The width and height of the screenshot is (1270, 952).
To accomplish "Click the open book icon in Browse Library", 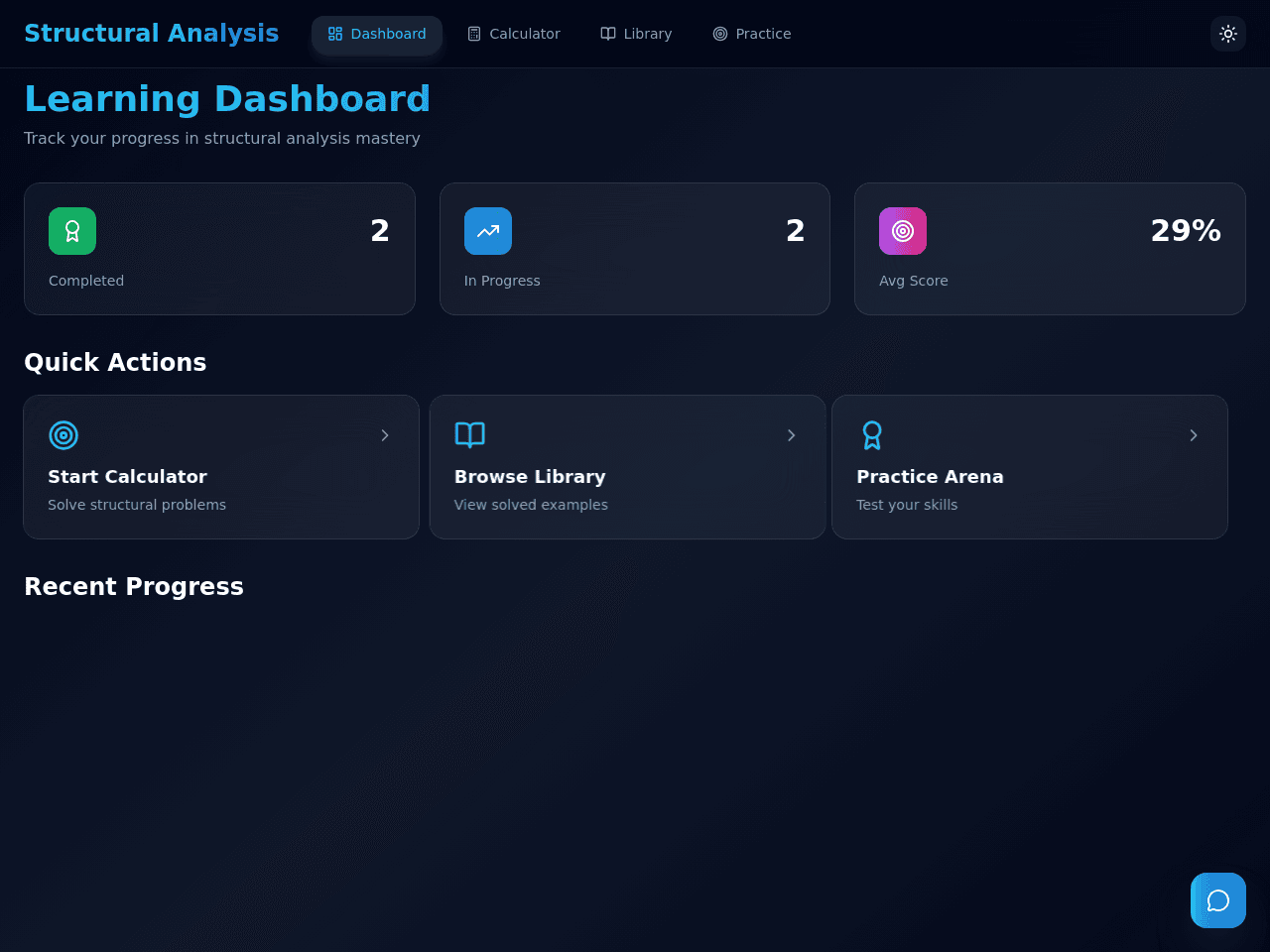I will coord(469,435).
